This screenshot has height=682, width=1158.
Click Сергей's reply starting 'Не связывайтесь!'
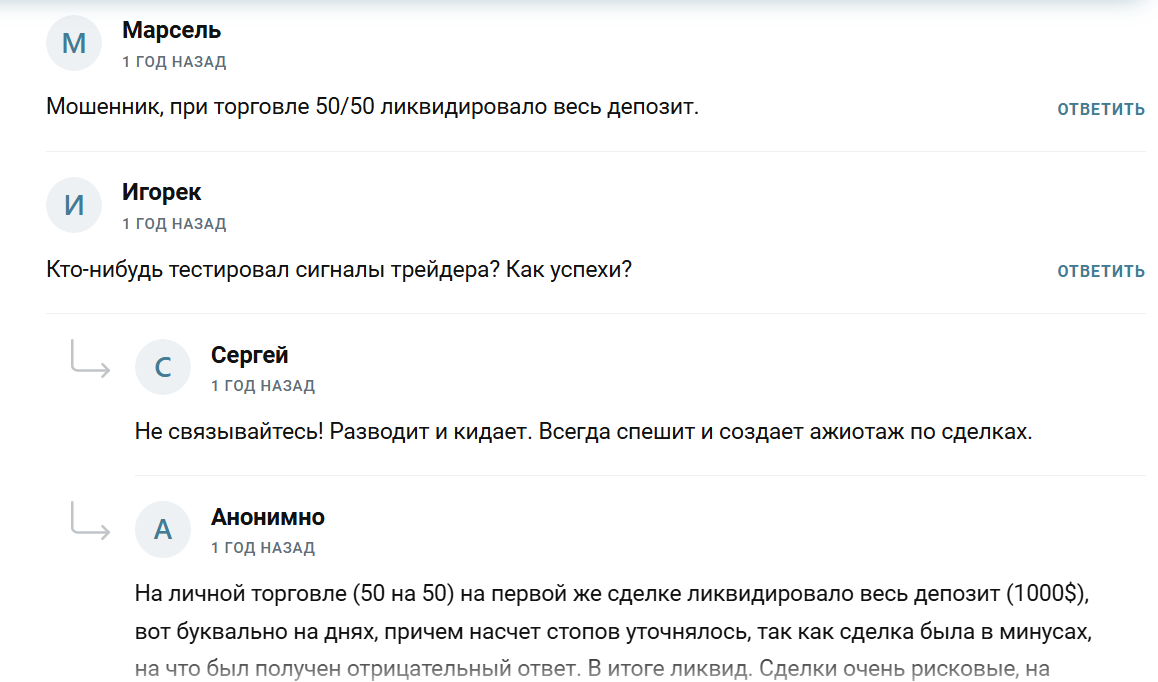click(583, 432)
